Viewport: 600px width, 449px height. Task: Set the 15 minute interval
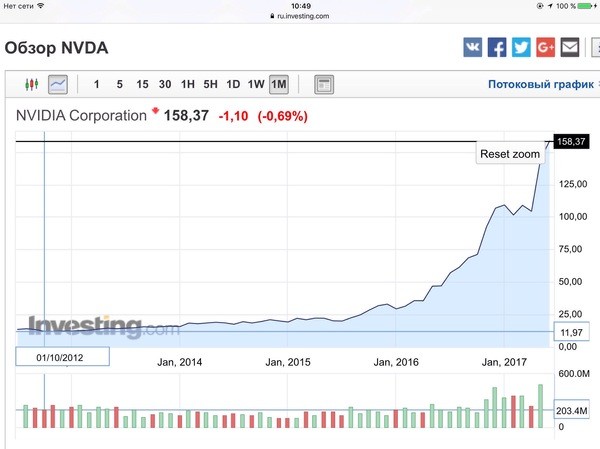click(142, 84)
